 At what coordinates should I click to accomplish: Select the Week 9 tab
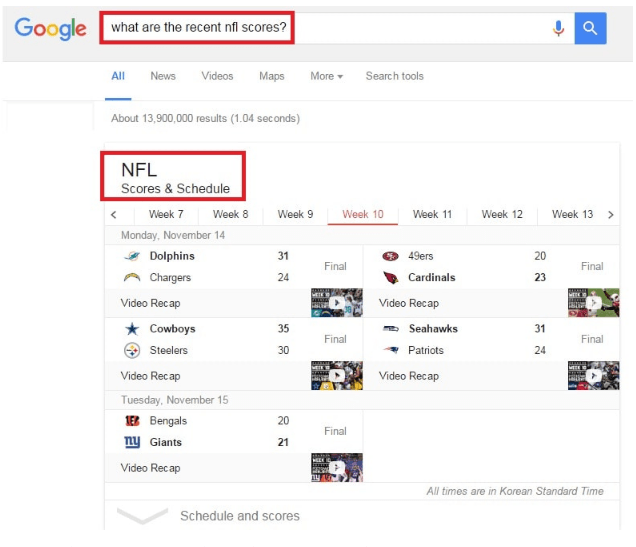(295, 215)
